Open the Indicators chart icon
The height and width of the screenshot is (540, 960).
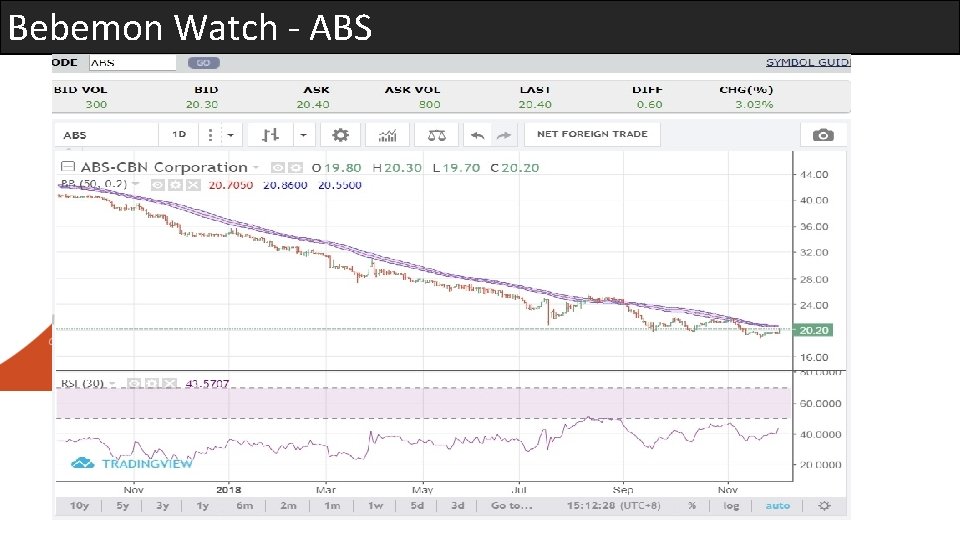[387, 135]
